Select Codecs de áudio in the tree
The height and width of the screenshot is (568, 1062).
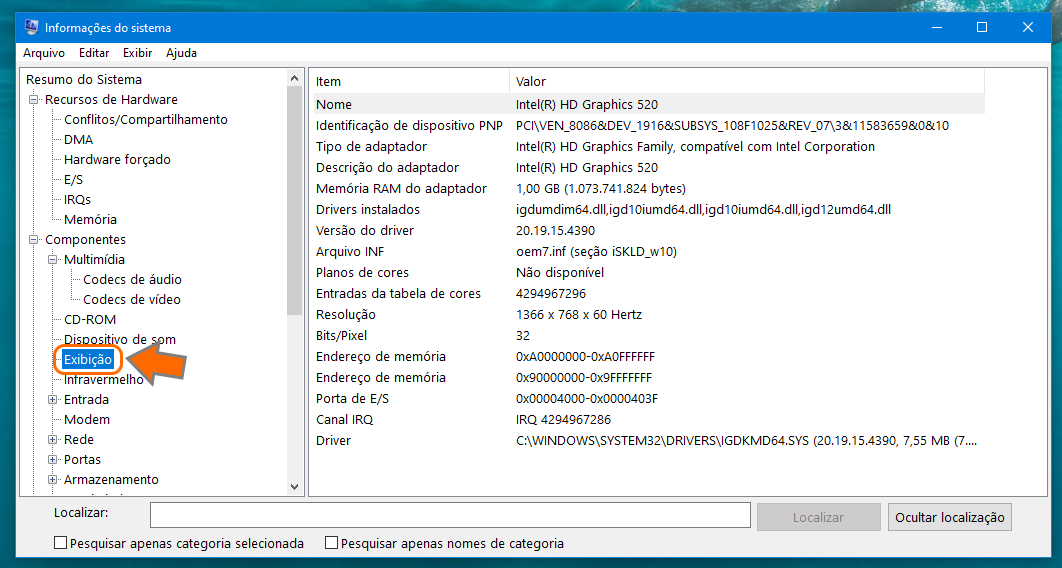(x=132, y=279)
